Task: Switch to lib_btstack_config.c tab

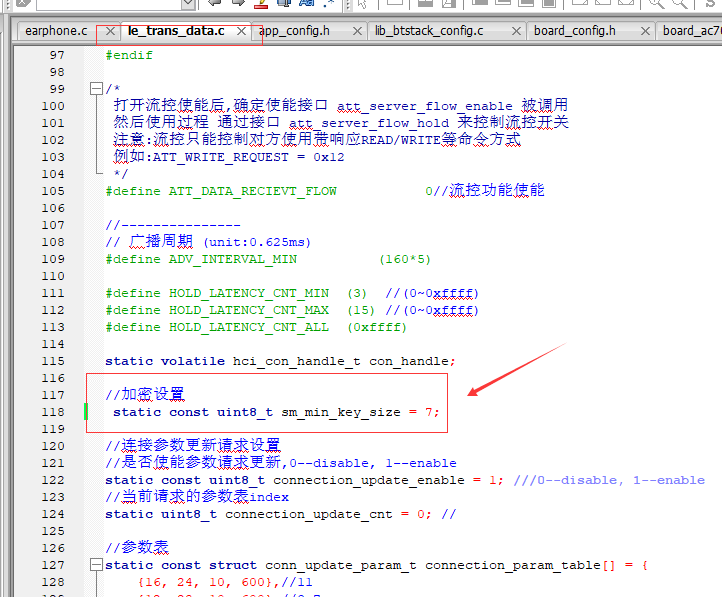Action: click(x=429, y=31)
